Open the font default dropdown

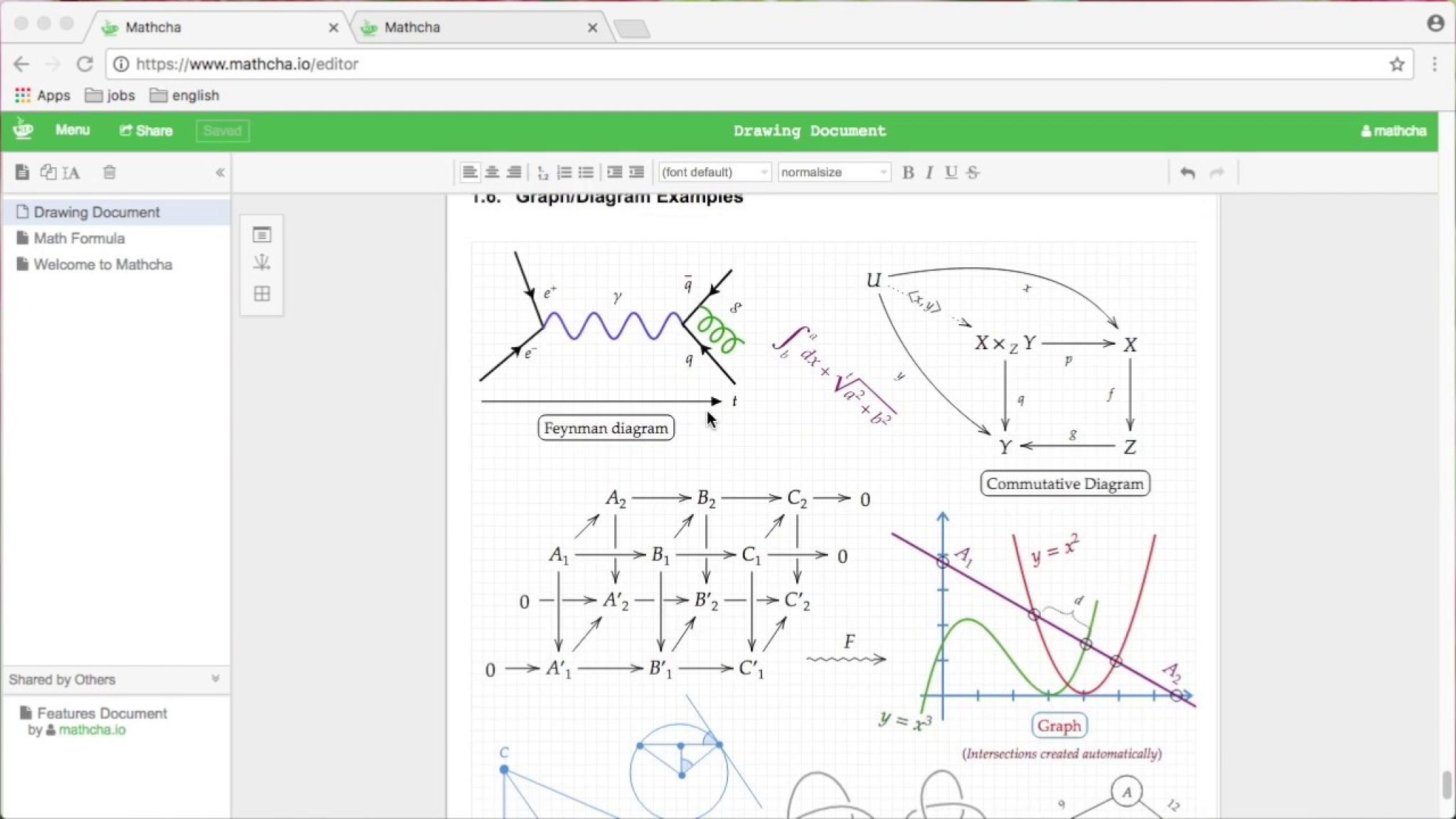click(x=713, y=172)
